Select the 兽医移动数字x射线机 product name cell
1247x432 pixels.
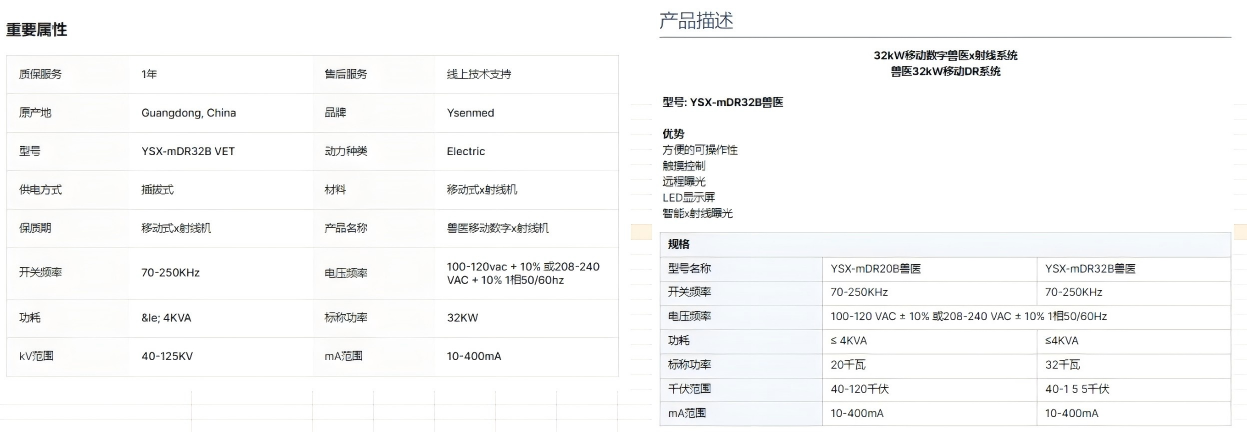497,228
